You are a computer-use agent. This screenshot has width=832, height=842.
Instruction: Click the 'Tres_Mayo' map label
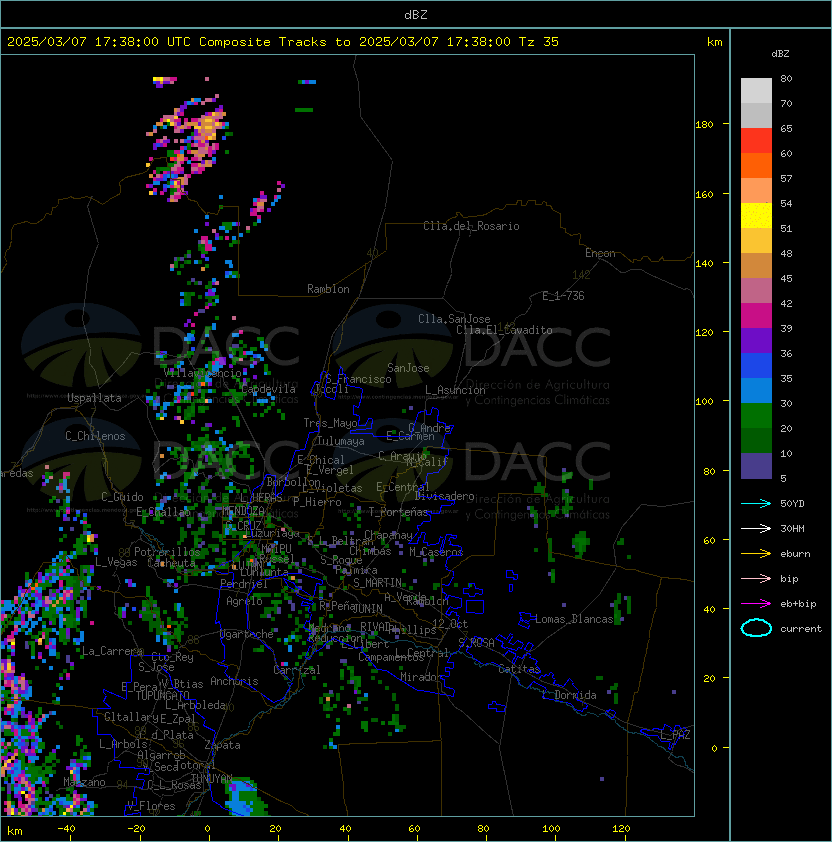pyautogui.click(x=330, y=423)
